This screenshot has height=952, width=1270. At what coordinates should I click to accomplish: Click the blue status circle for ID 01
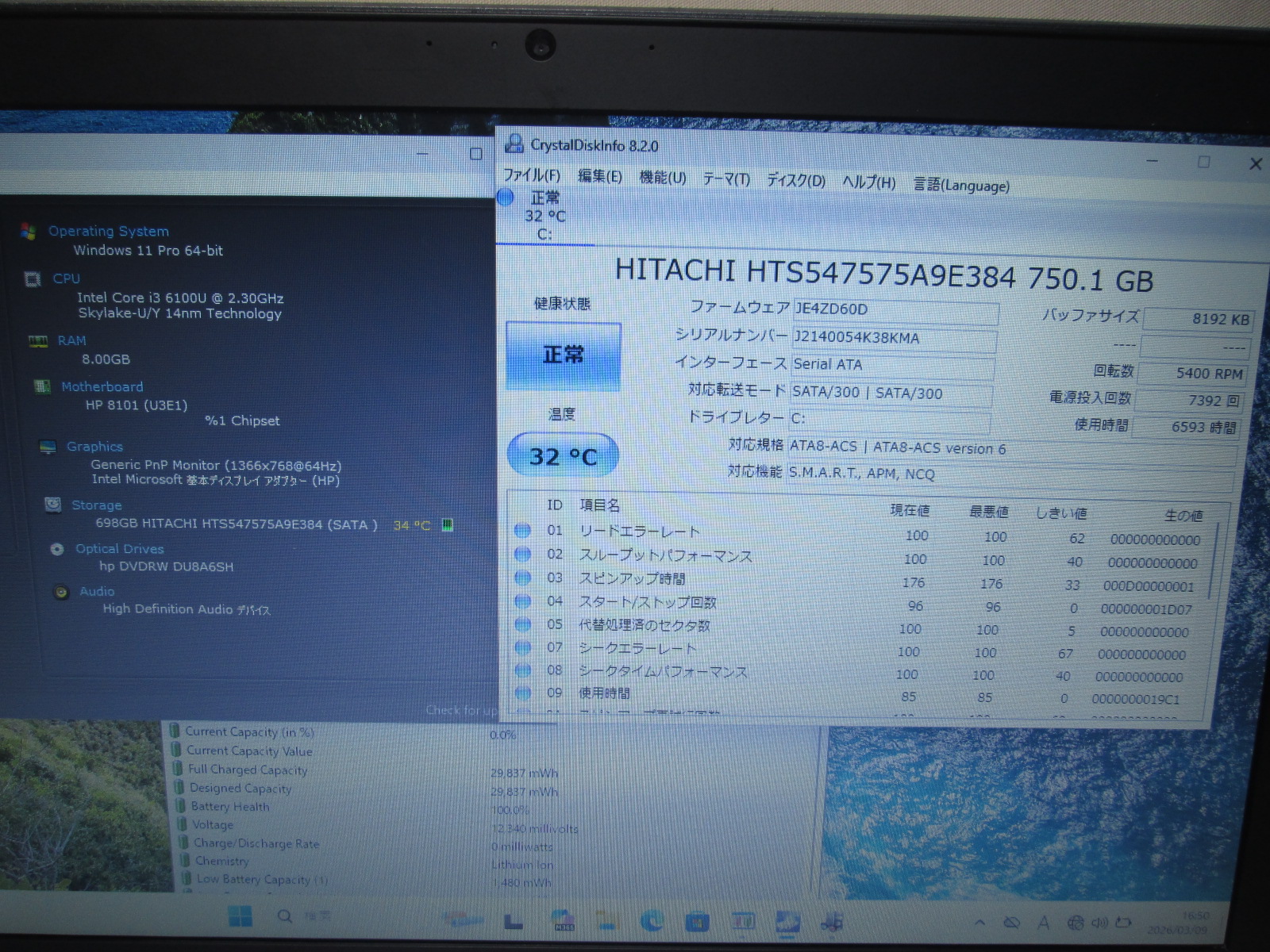click(522, 531)
